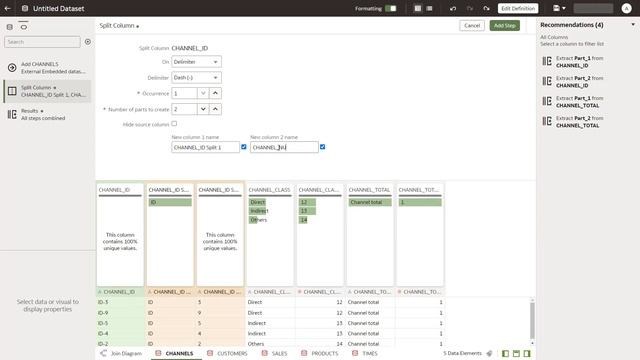Apply Extract Part_1 from CHANNEL_TOTAL recommendation
Viewport: 640px width, 360px height.
[x=573, y=102]
